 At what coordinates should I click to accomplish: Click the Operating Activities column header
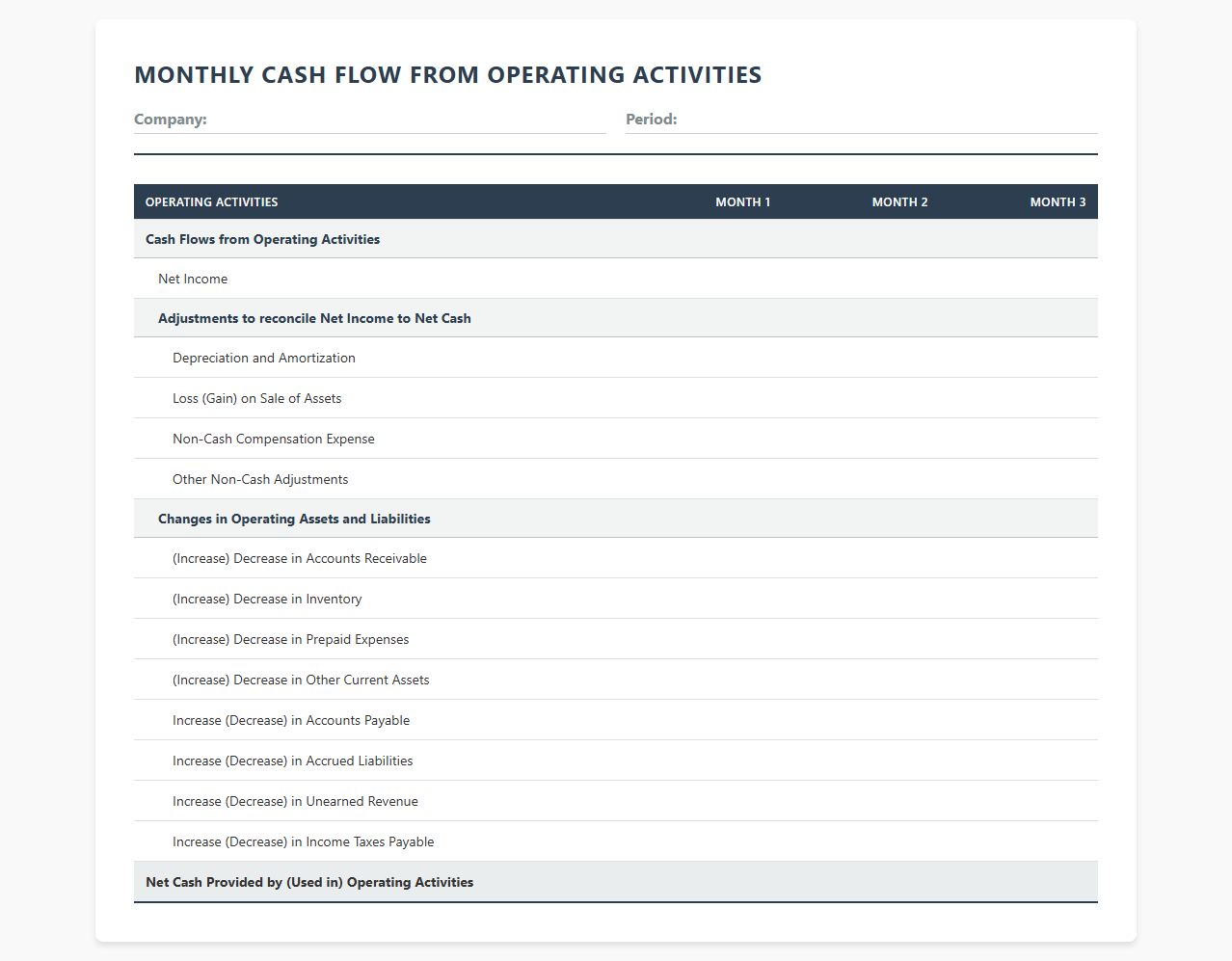point(212,202)
